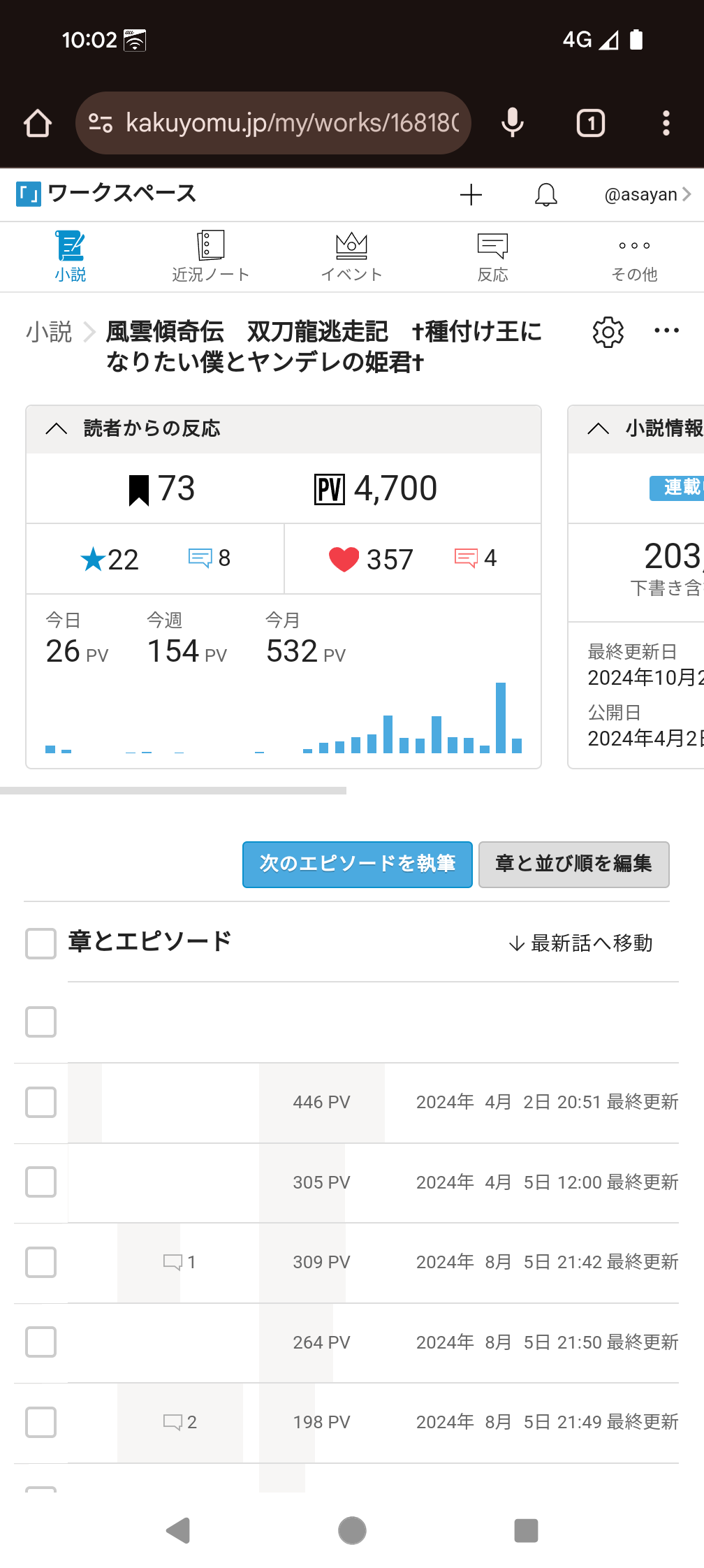The height and width of the screenshot is (1568, 704).
Task: Select checkbox for the 309 PV episode
Action: click(x=41, y=1263)
